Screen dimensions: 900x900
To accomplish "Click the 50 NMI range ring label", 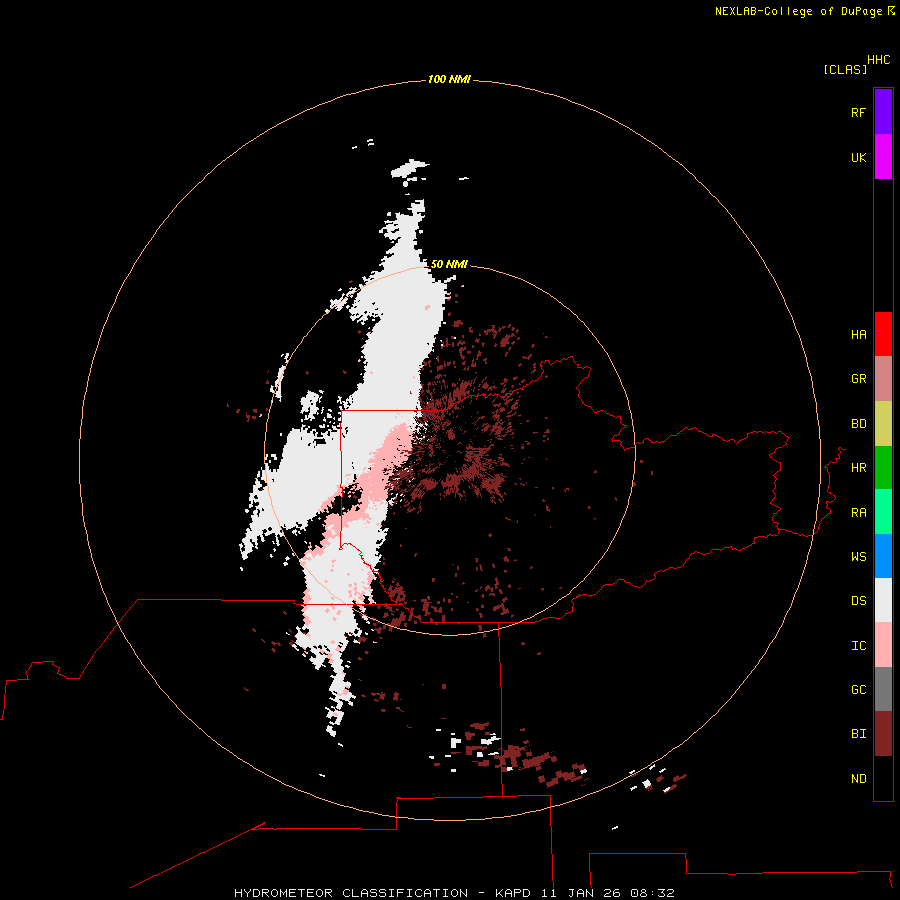I will [449, 264].
